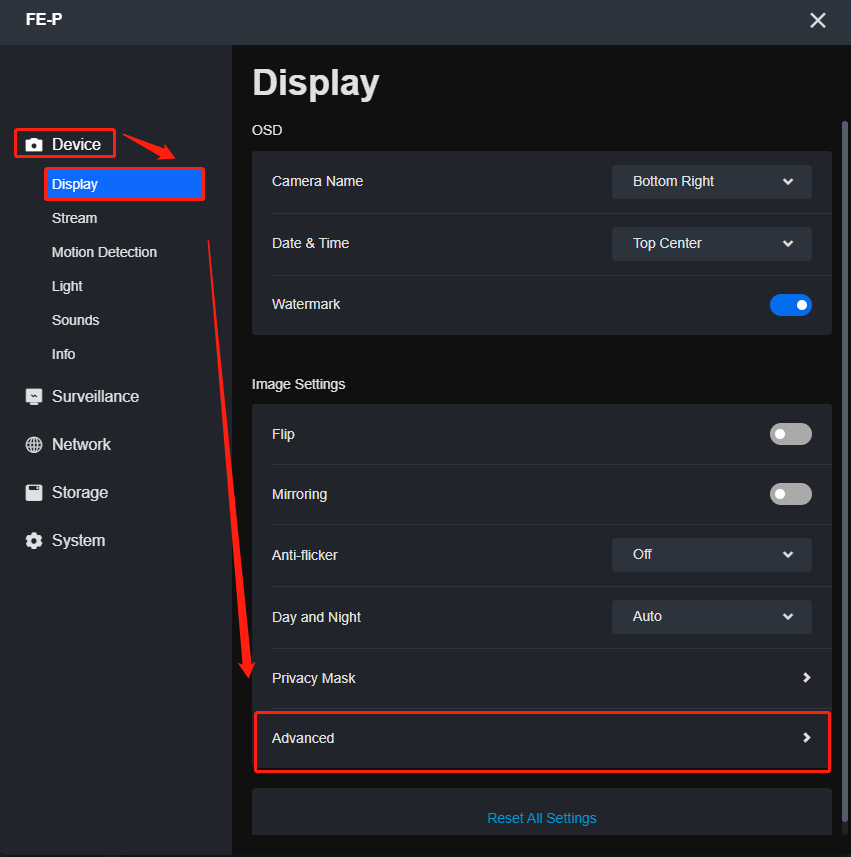Expand the Storage section label

pyautogui.click(x=80, y=492)
